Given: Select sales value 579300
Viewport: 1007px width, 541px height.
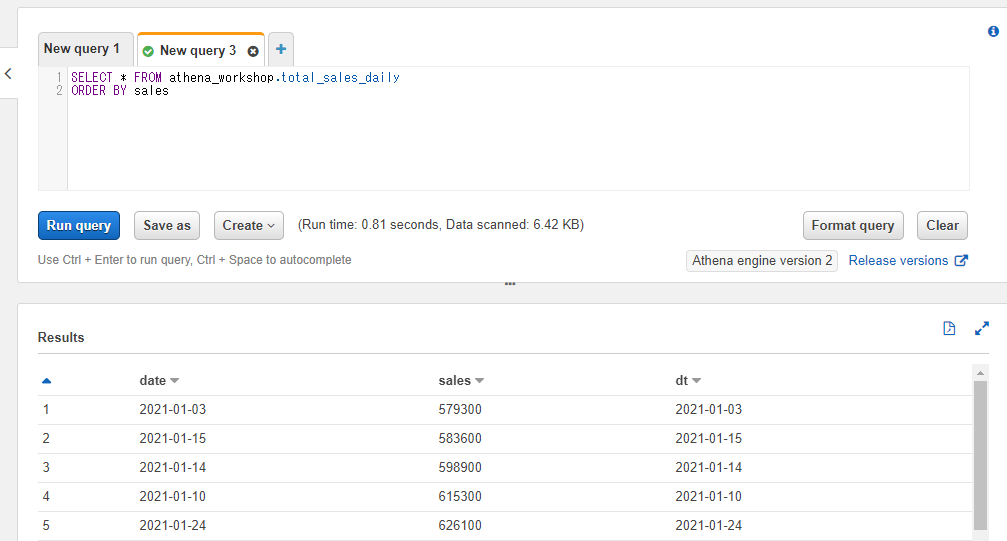Looking at the screenshot, I should 460,409.
